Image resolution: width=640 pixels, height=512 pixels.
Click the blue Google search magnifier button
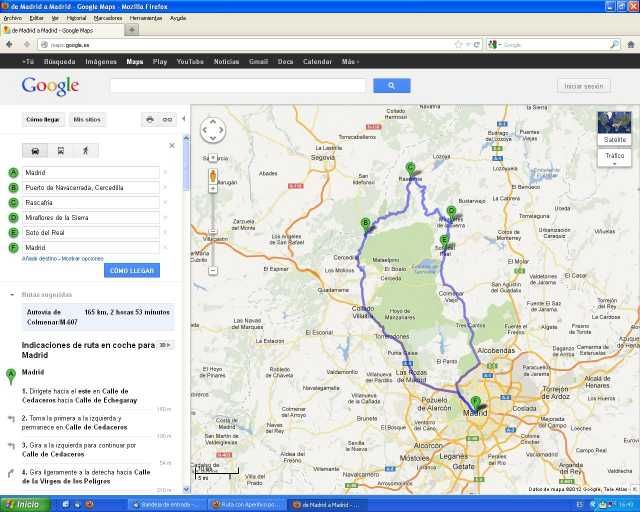[391, 86]
